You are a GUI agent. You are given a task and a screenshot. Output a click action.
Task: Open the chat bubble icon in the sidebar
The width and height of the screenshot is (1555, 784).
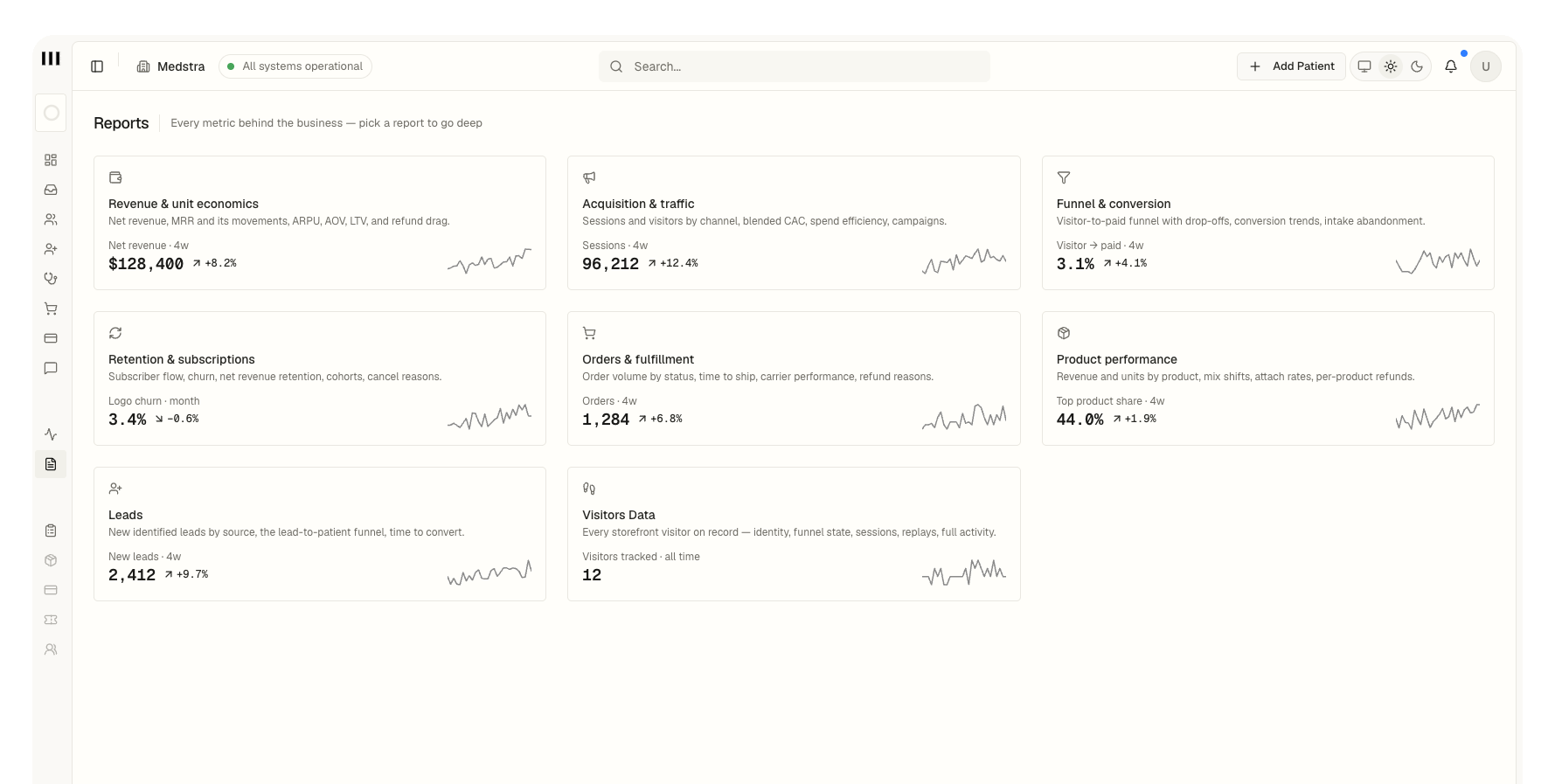[x=51, y=368]
